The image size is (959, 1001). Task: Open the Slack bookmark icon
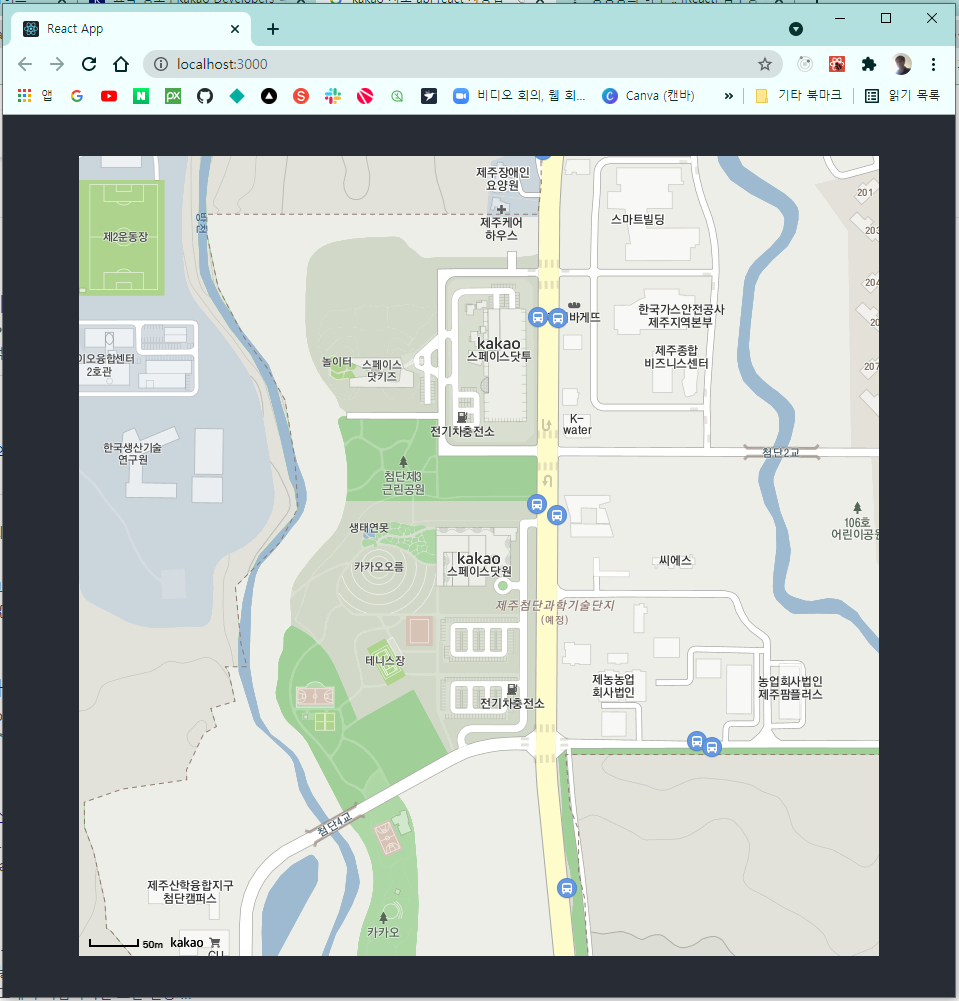pyautogui.click(x=333, y=96)
